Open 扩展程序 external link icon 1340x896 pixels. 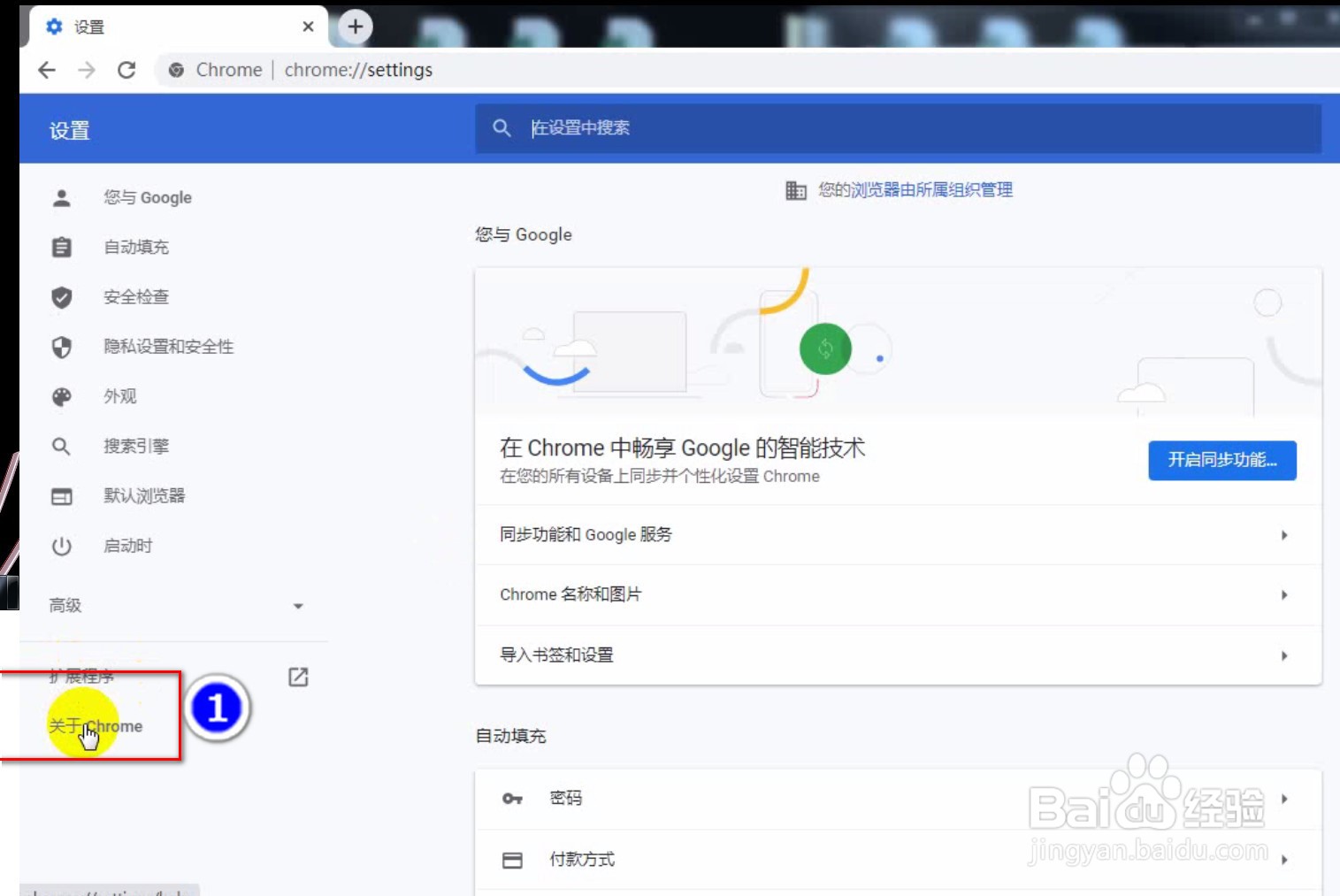click(298, 677)
